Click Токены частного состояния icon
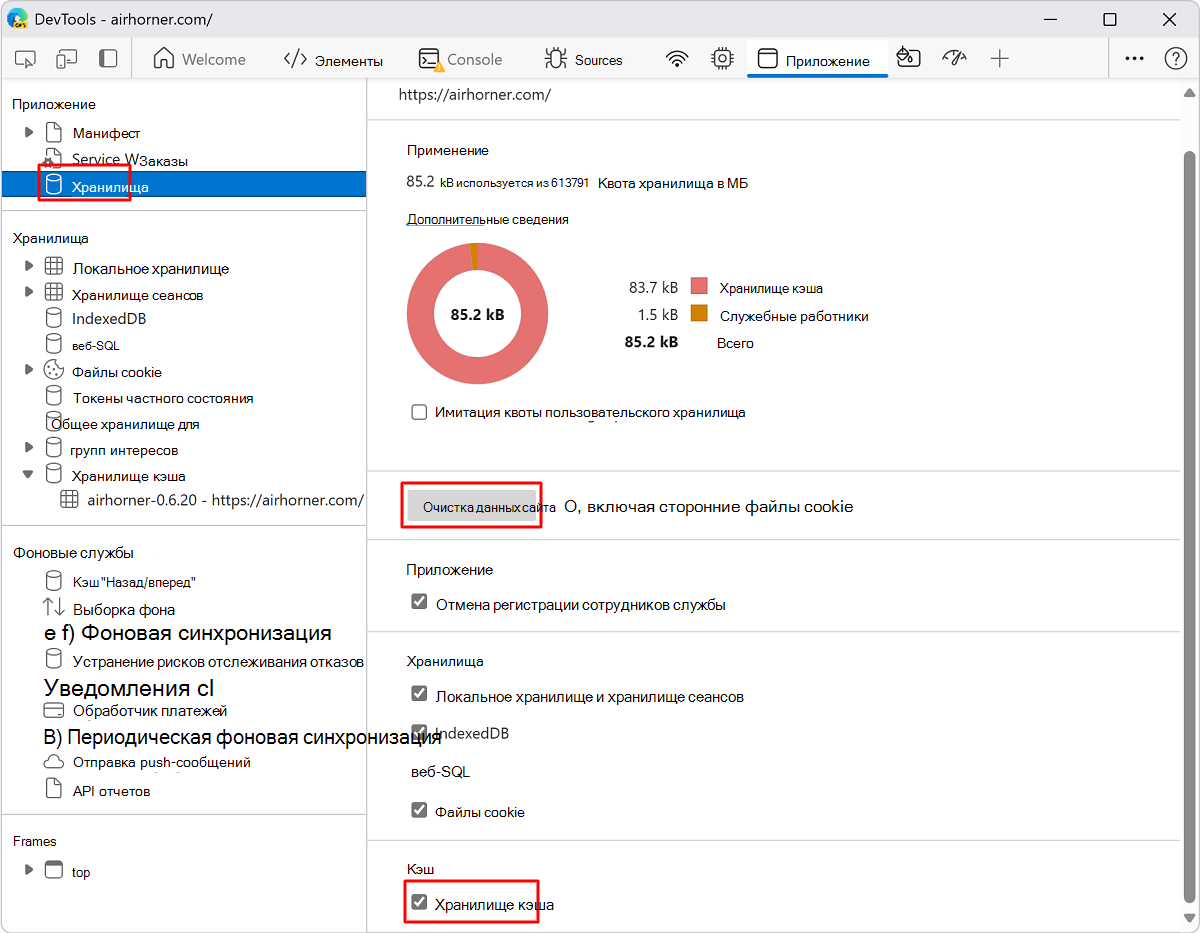1200x933 pixels. (54, 397)
